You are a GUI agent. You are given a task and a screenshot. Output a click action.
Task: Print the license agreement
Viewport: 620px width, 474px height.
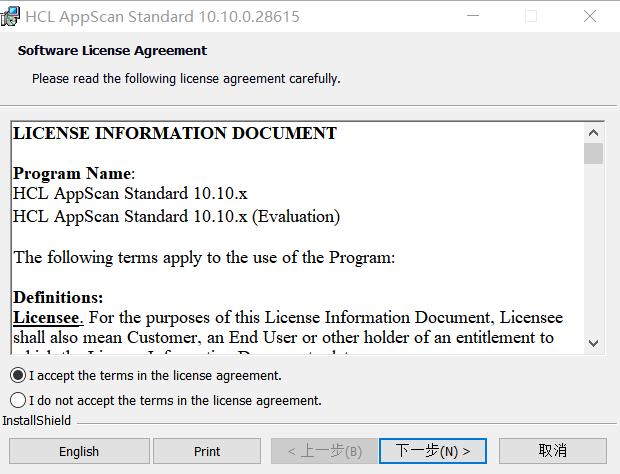coord(207,451)
